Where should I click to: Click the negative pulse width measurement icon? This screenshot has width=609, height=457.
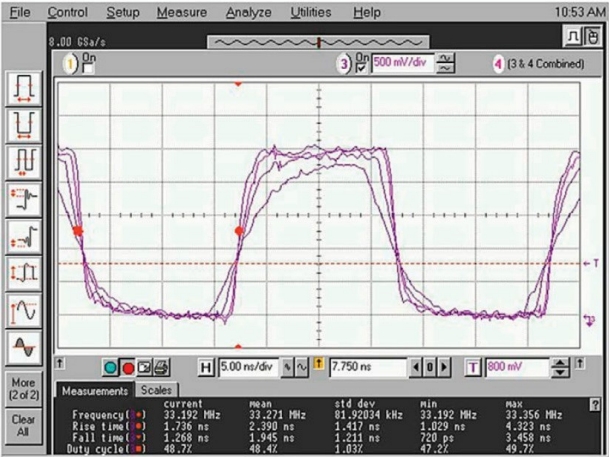click(x=23, y=124)
